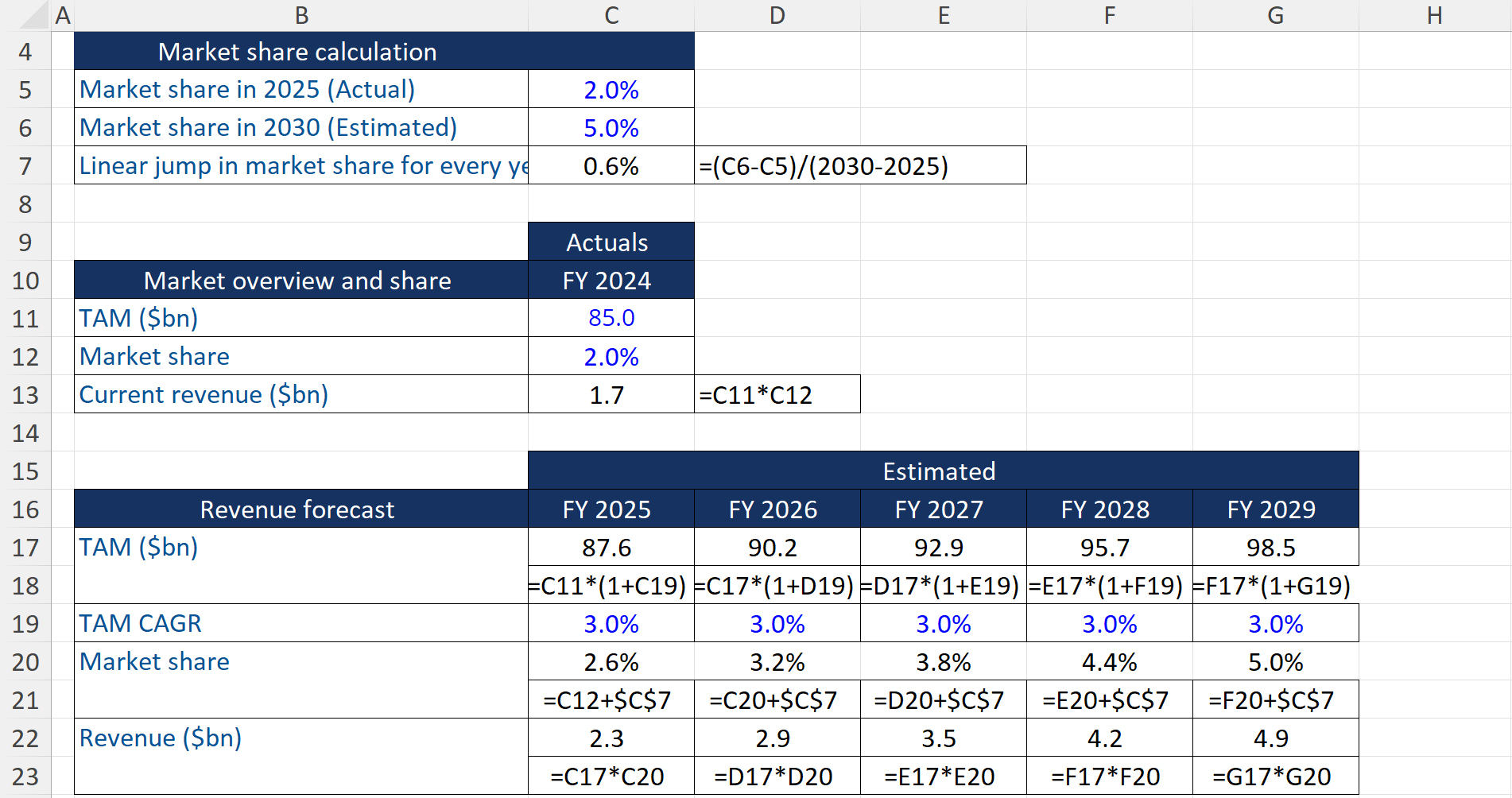Click FY 2028 market share 4.4% cell
The image size is (1512, 798).
pos(1109,662)
